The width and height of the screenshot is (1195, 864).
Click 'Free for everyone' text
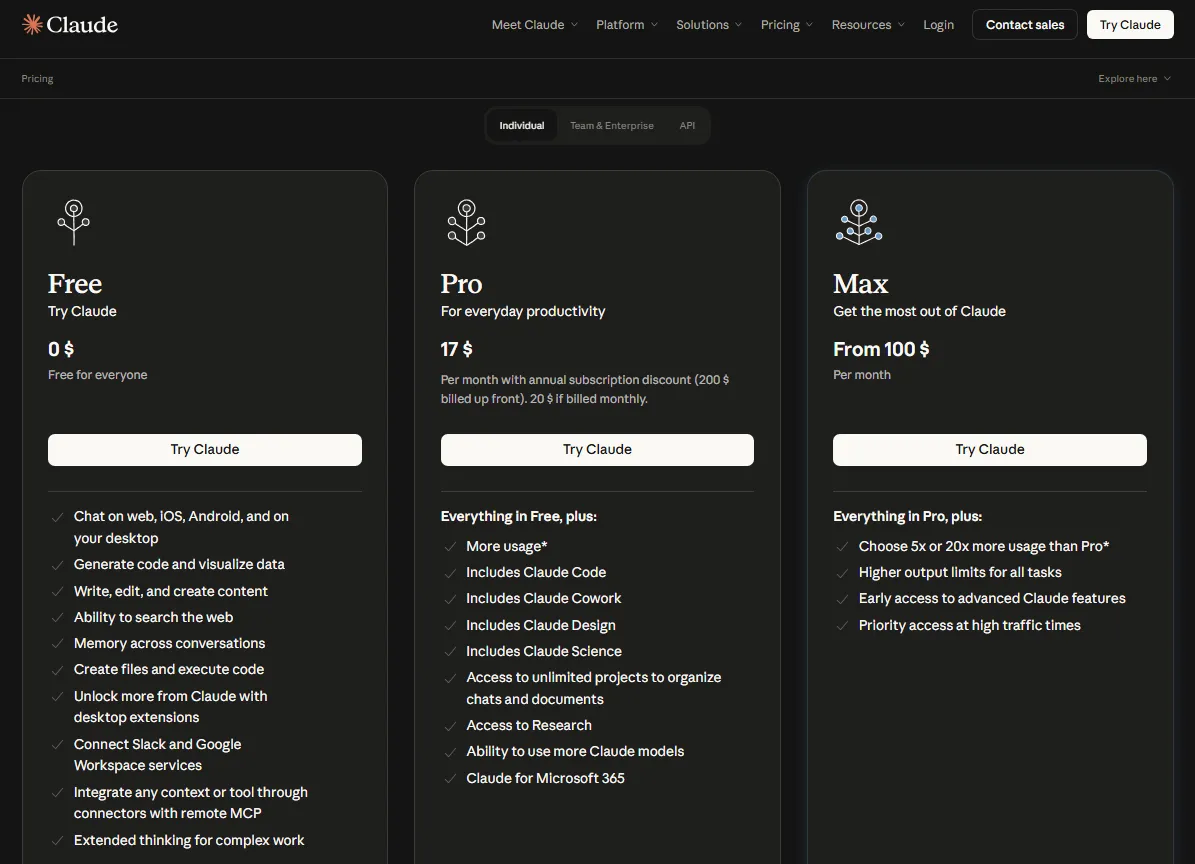coord(98,375)
